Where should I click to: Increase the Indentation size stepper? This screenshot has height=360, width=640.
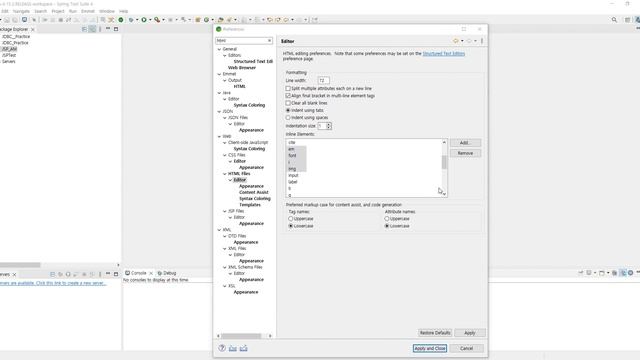click(x=329, y=124)
